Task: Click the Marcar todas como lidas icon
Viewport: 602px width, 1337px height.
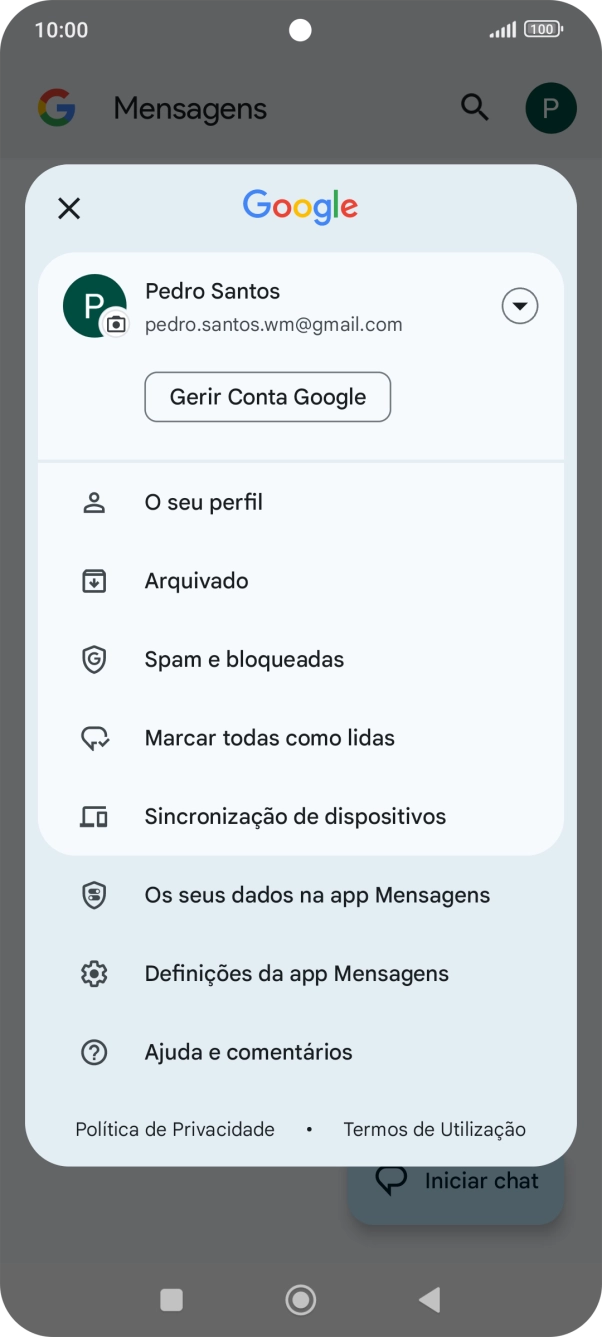Action: [93, 737]
